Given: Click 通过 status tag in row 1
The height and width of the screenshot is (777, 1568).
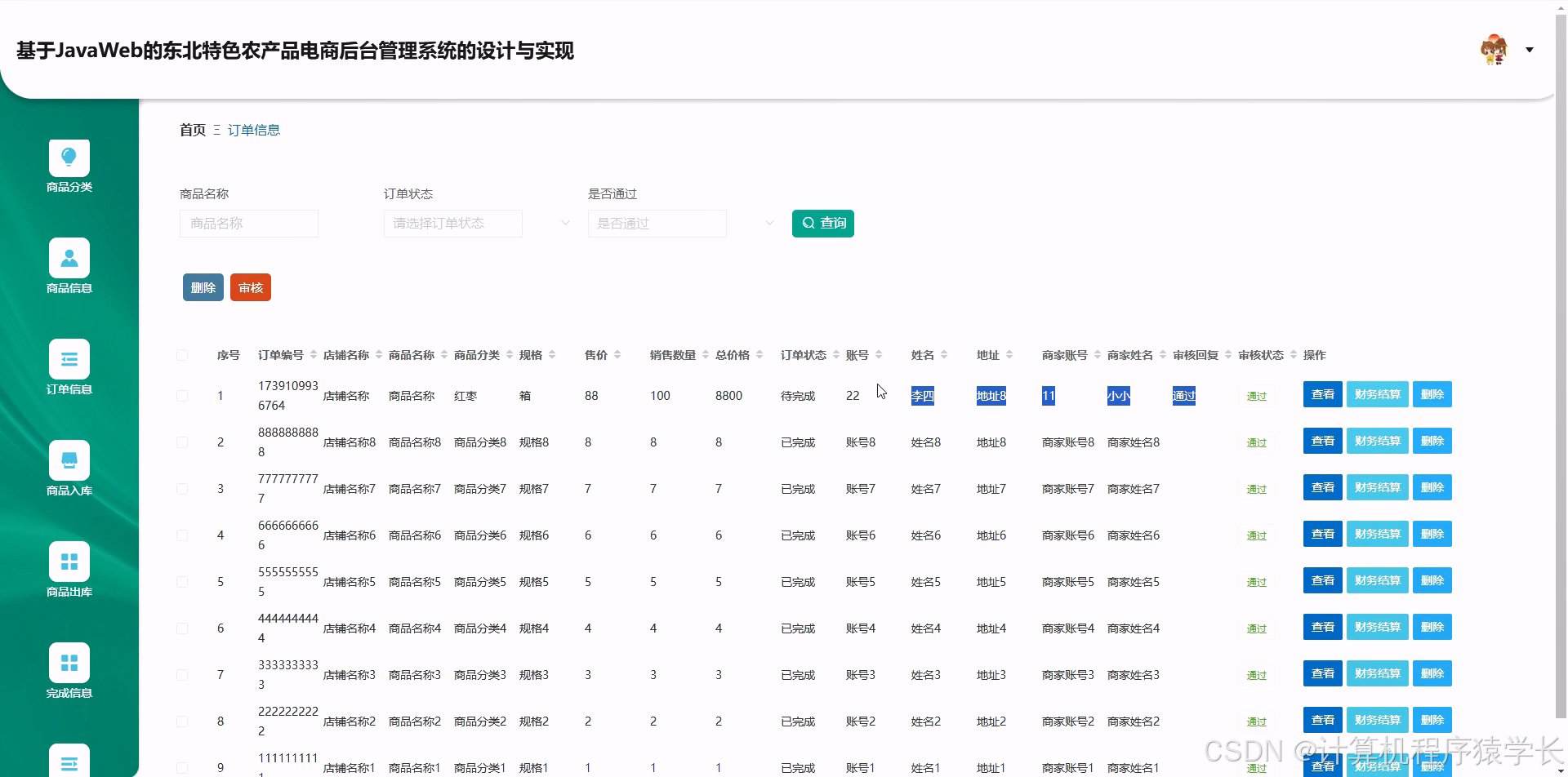Looking at the screenshot, I should [1257, 396].
